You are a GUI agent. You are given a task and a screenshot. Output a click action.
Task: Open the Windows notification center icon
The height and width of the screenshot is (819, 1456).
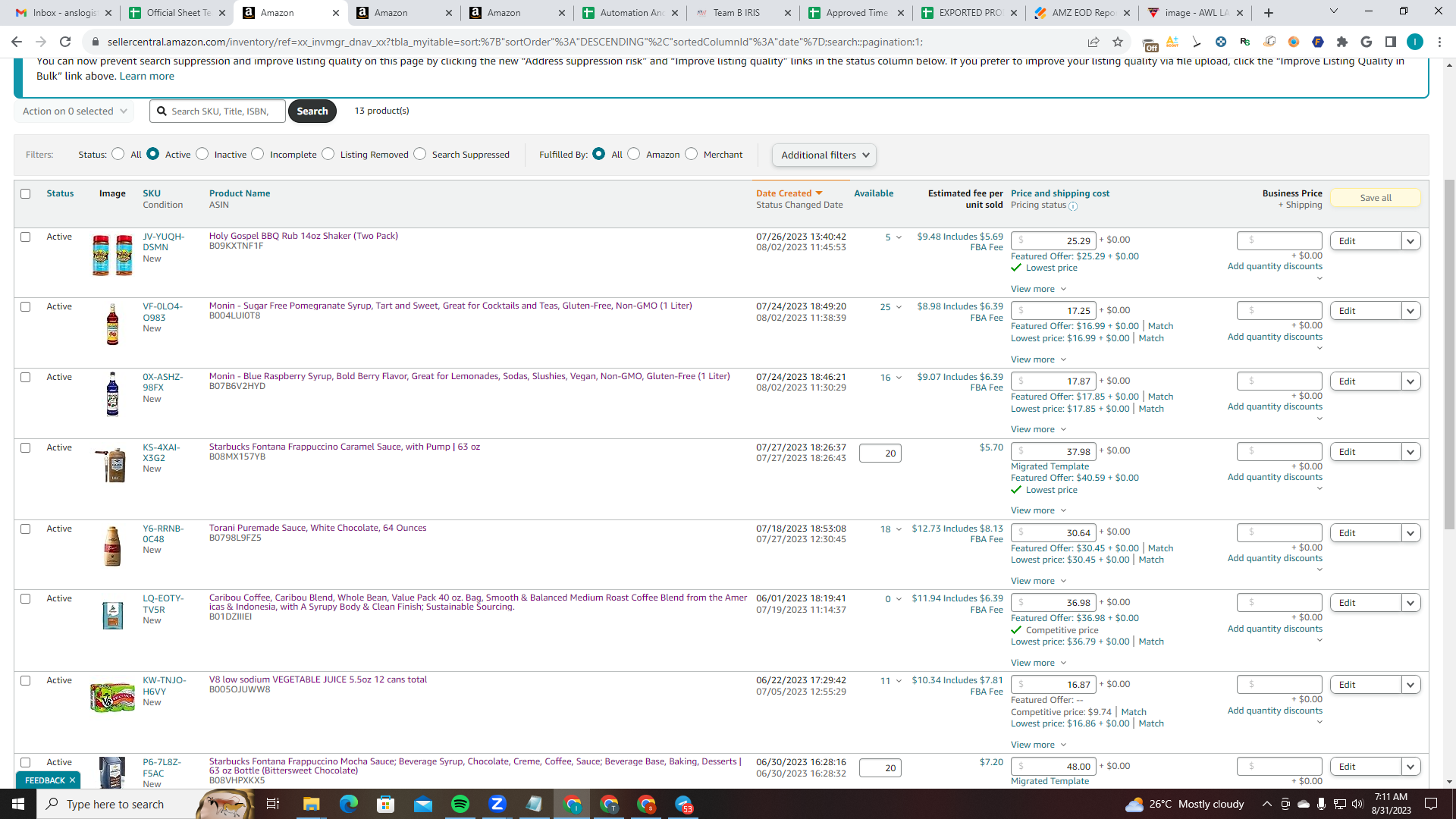point(1431,804)
